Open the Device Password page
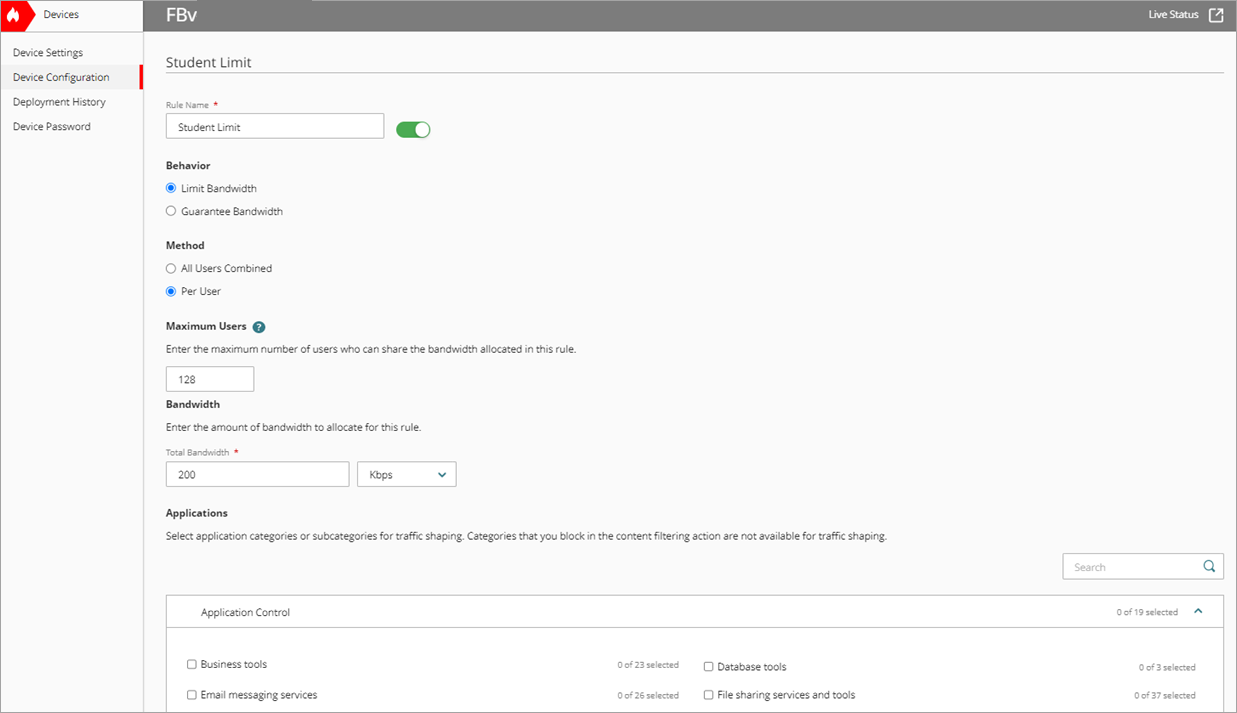This screenshot has height=713, width=1237. [x=52, y=126]
